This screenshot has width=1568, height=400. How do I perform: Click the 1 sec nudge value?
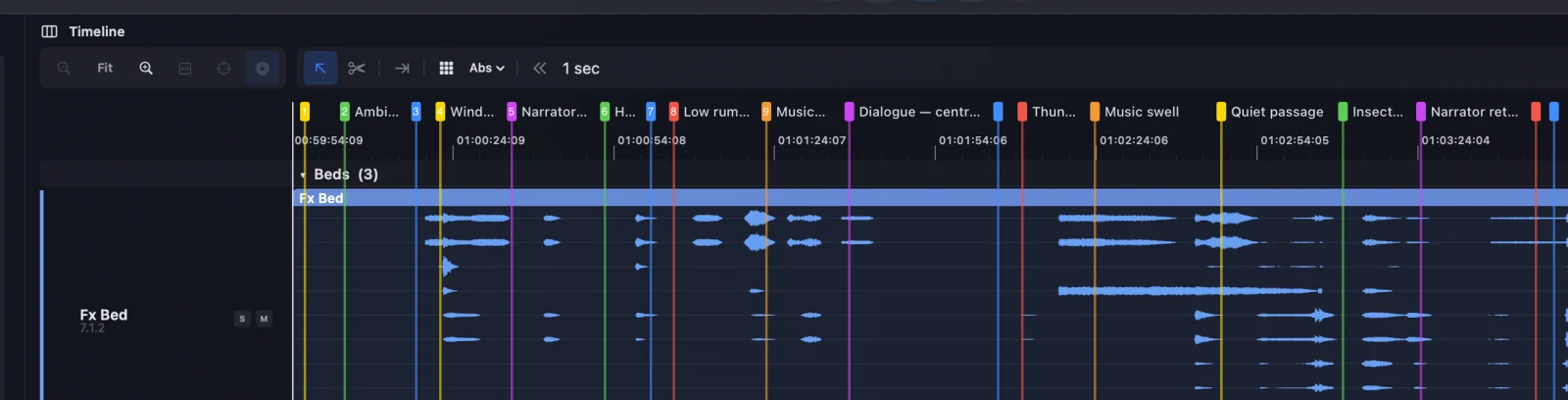coord(581,69)
